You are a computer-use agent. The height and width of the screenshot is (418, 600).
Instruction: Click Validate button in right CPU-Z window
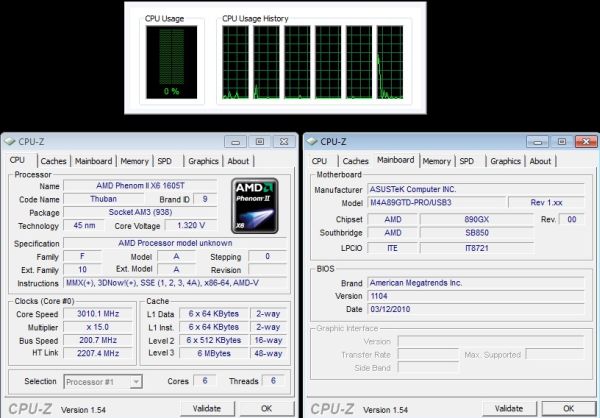click(x=509, y=408)
